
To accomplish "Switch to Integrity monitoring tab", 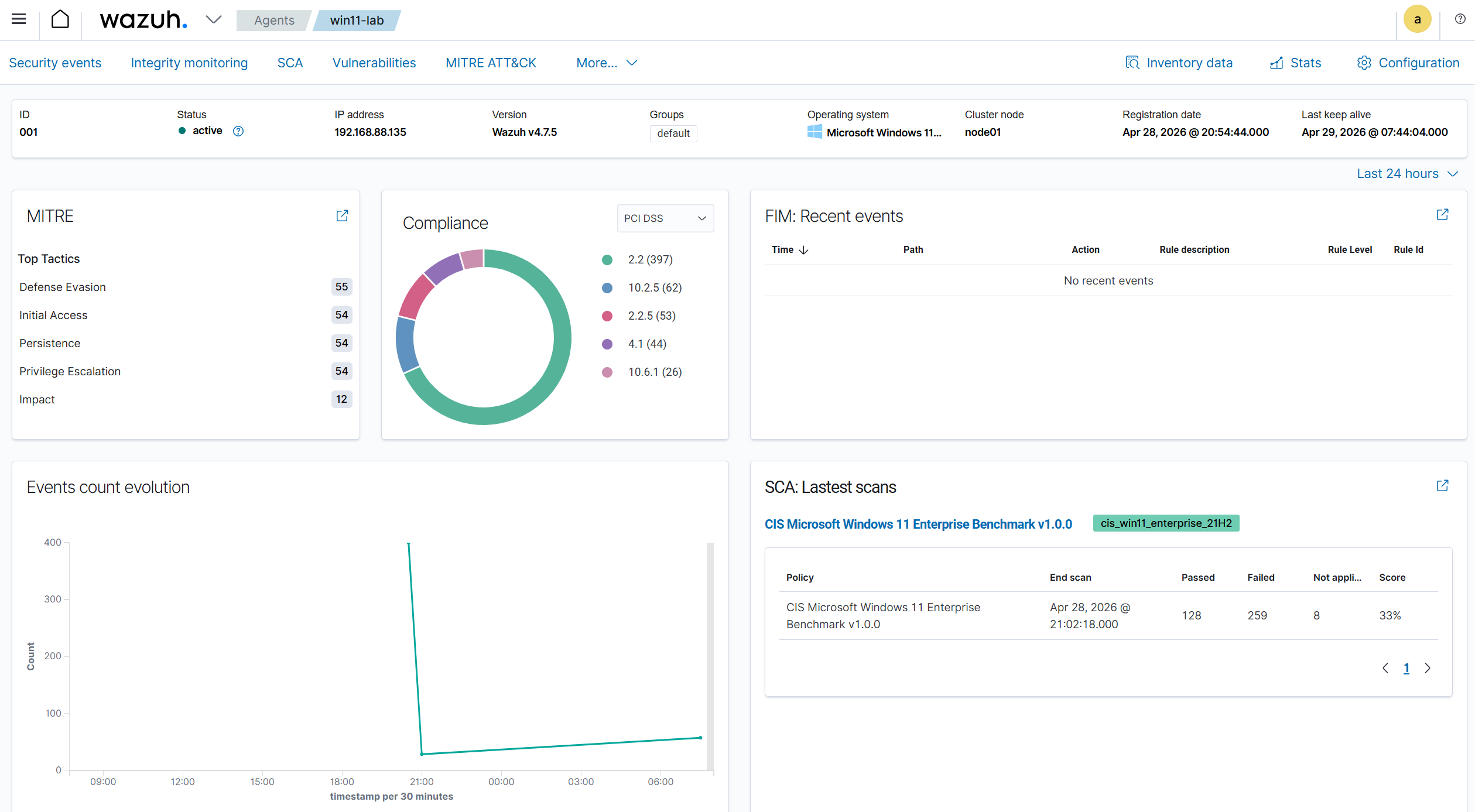I will tap(189, 63).
